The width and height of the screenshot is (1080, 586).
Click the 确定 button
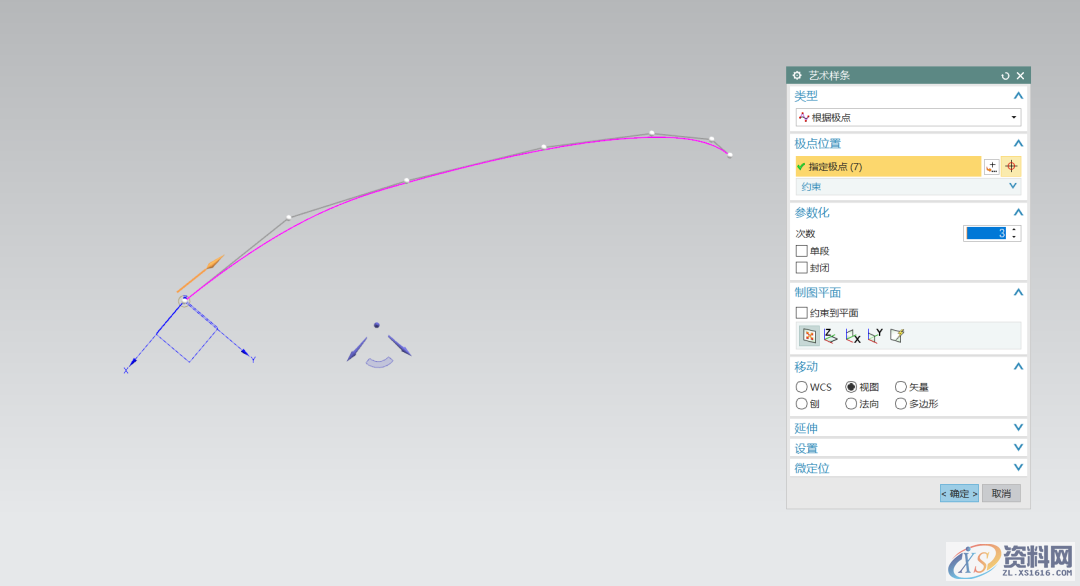[959, 493]
